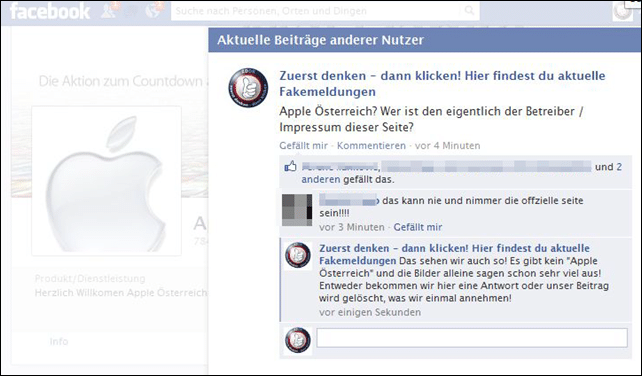Click Kommentieren under the post
Image resolution: width=642 pixels, height=376 pixels.
[x=371, y=145]
